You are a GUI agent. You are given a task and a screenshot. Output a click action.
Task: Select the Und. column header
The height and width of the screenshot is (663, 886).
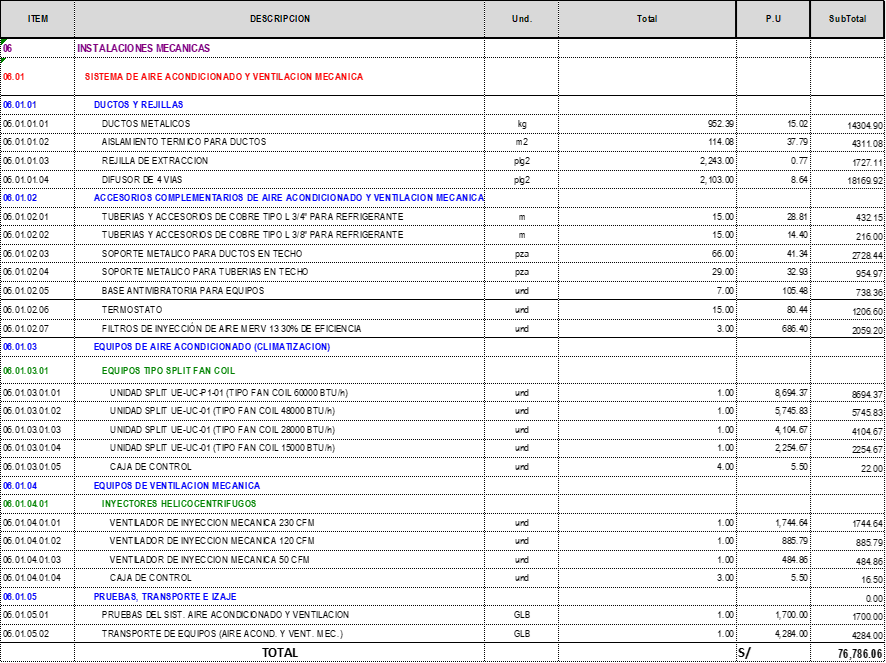(521, 19)
